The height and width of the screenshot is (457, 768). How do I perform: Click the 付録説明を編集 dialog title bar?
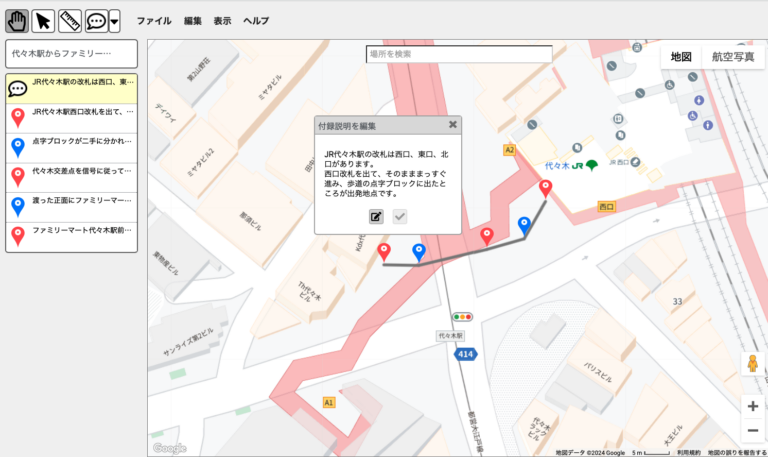click(388, 126)
